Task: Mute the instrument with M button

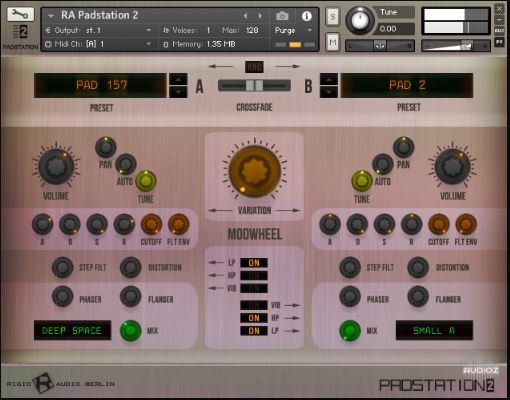Action: 332,42
